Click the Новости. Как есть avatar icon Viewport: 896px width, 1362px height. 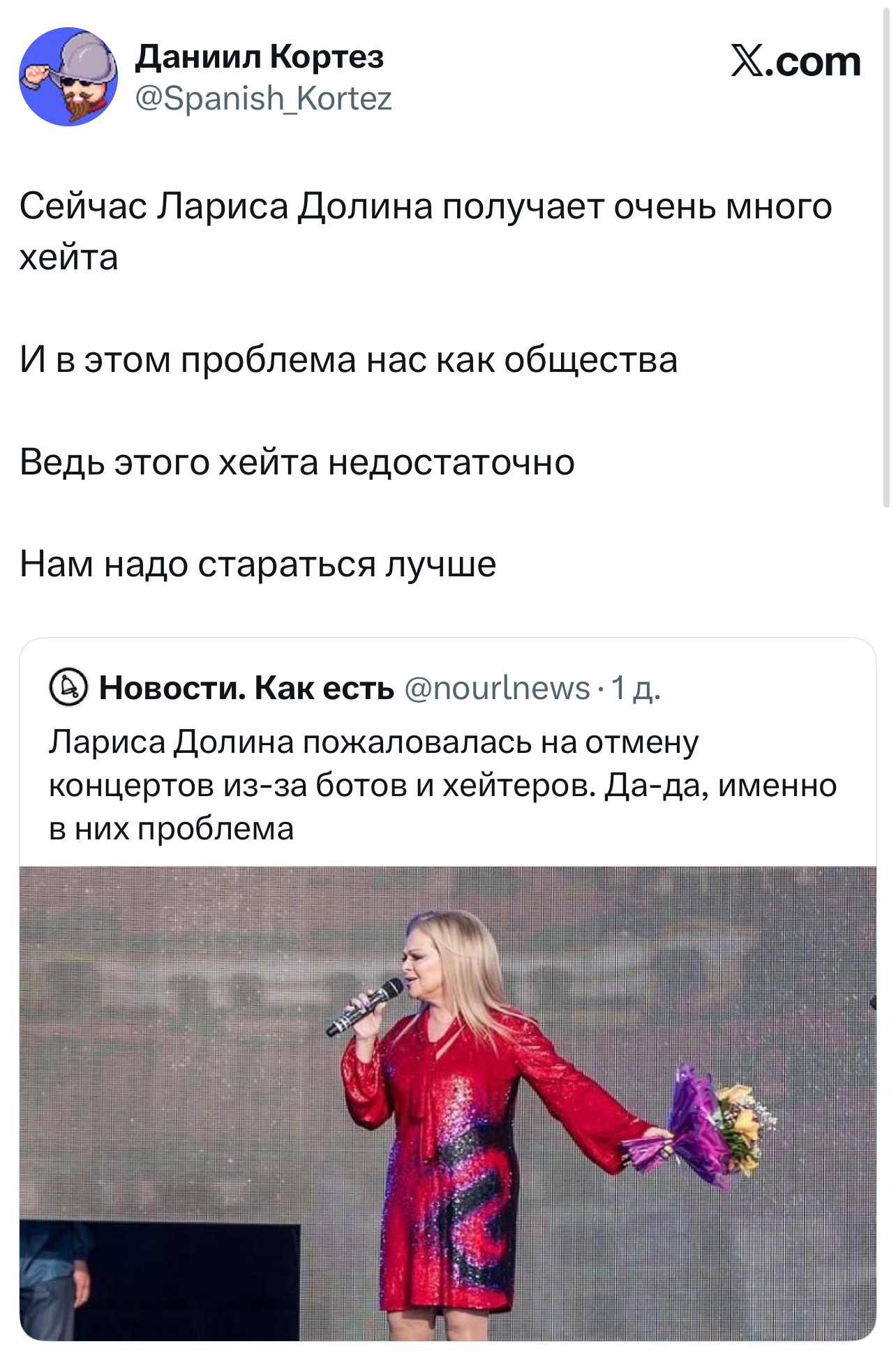click(x=68, y=688)
